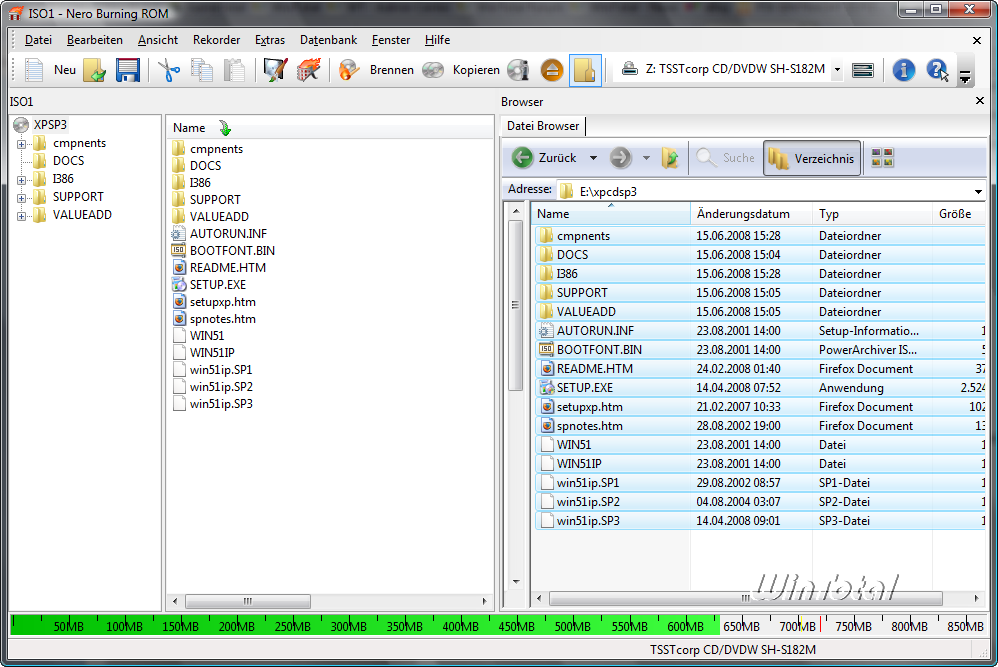Select the XPSP3 disc root node
This screenshot has width=998, height=667.
tap(50, 125)
